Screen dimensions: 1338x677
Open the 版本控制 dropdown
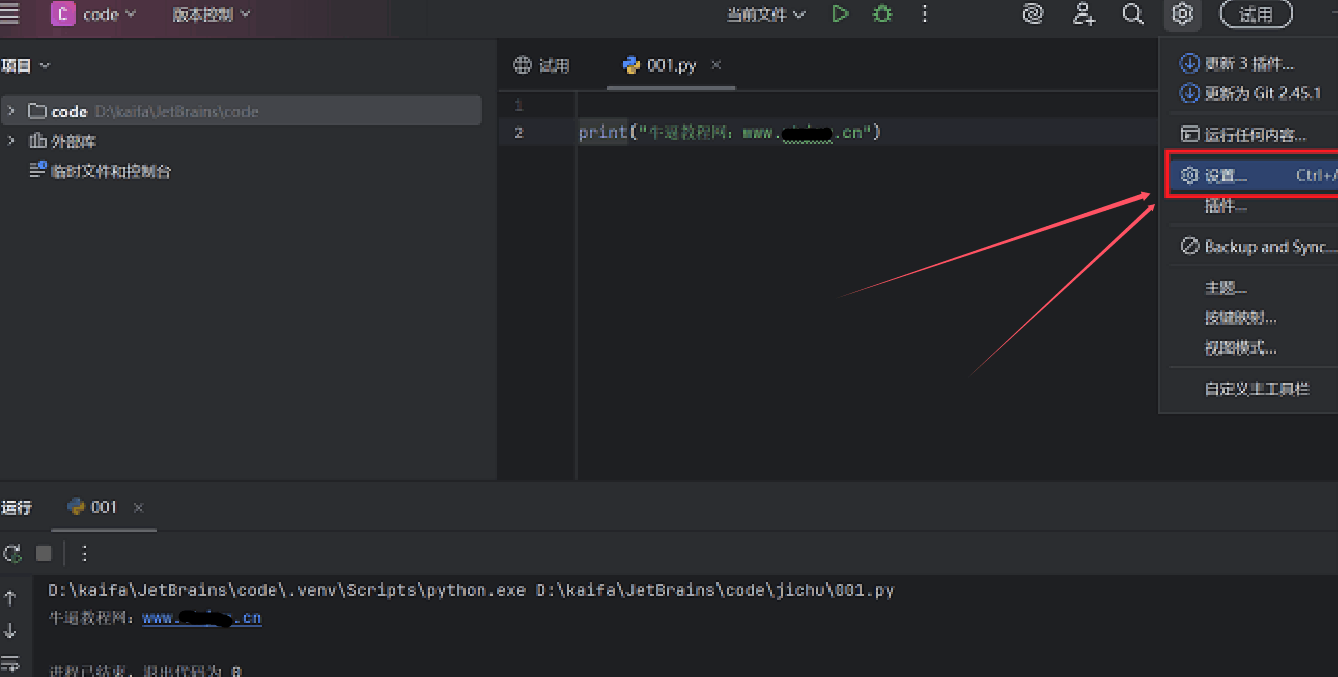(x=211, y=15)
